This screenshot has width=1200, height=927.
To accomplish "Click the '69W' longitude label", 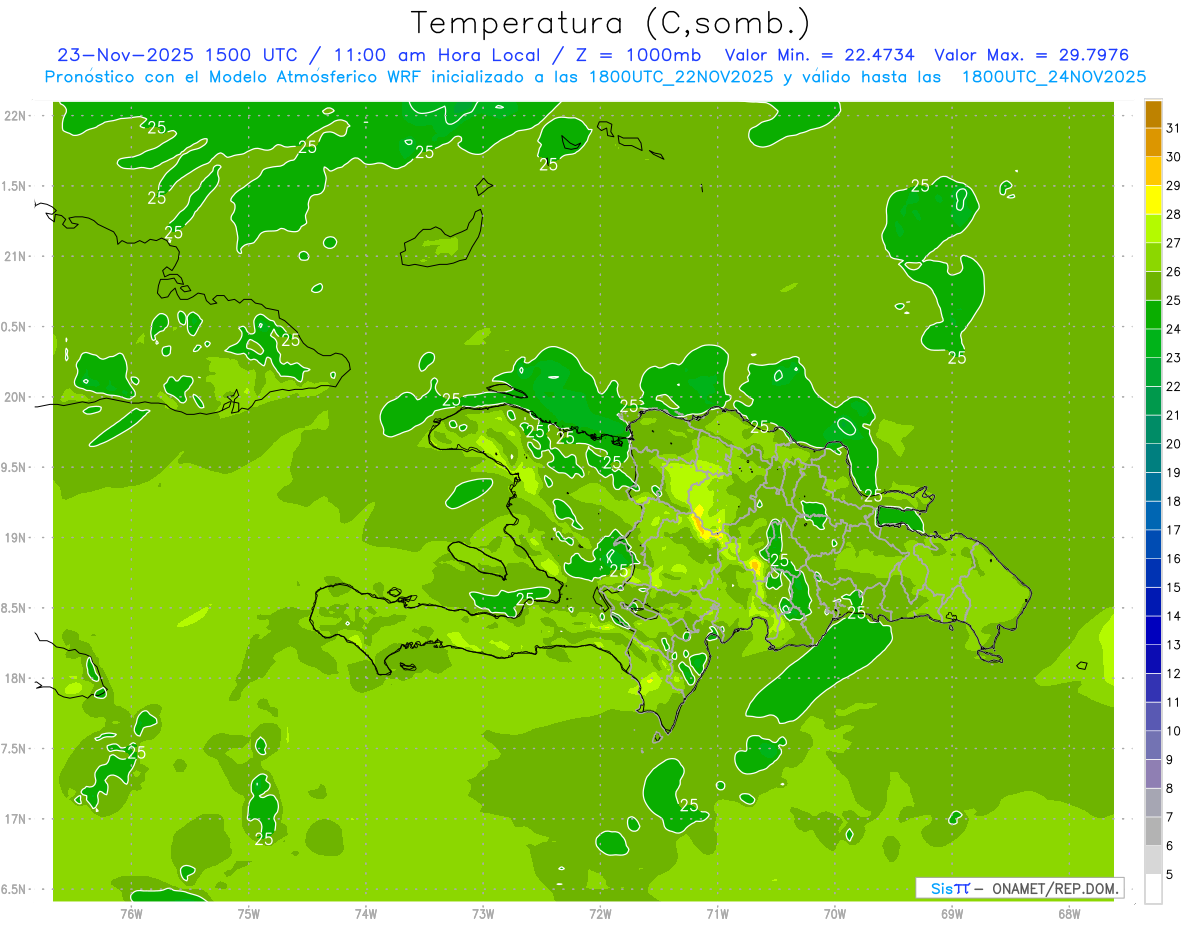I will coord(952,913).
